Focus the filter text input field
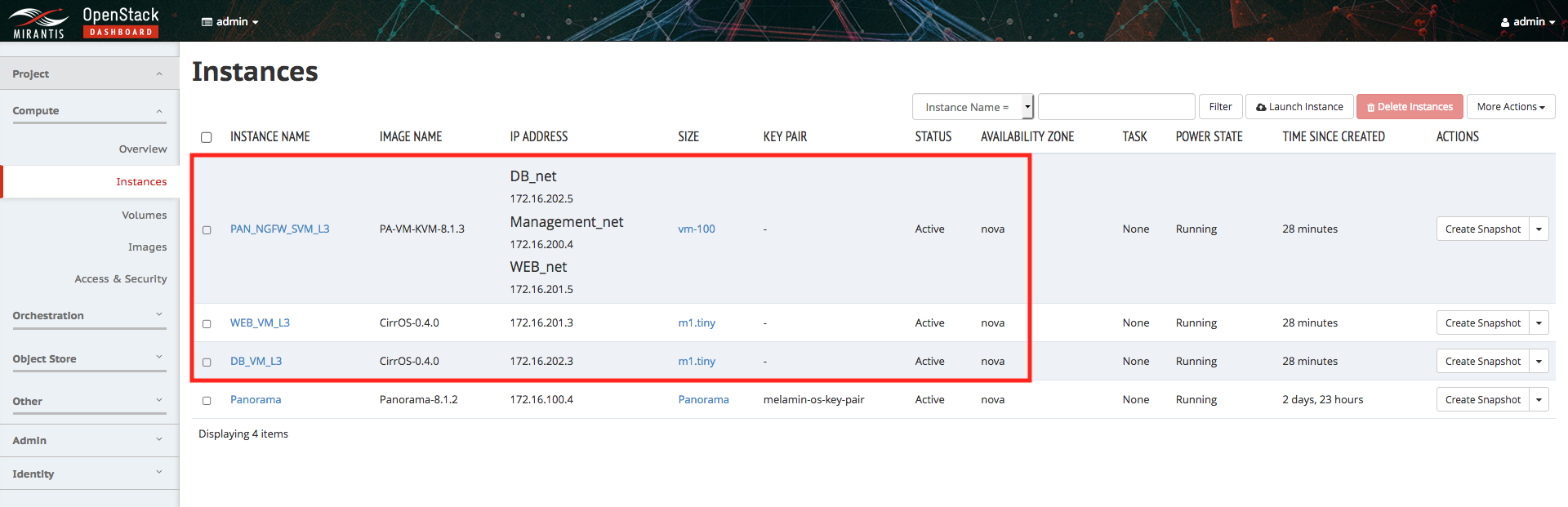 [1116, 107]
